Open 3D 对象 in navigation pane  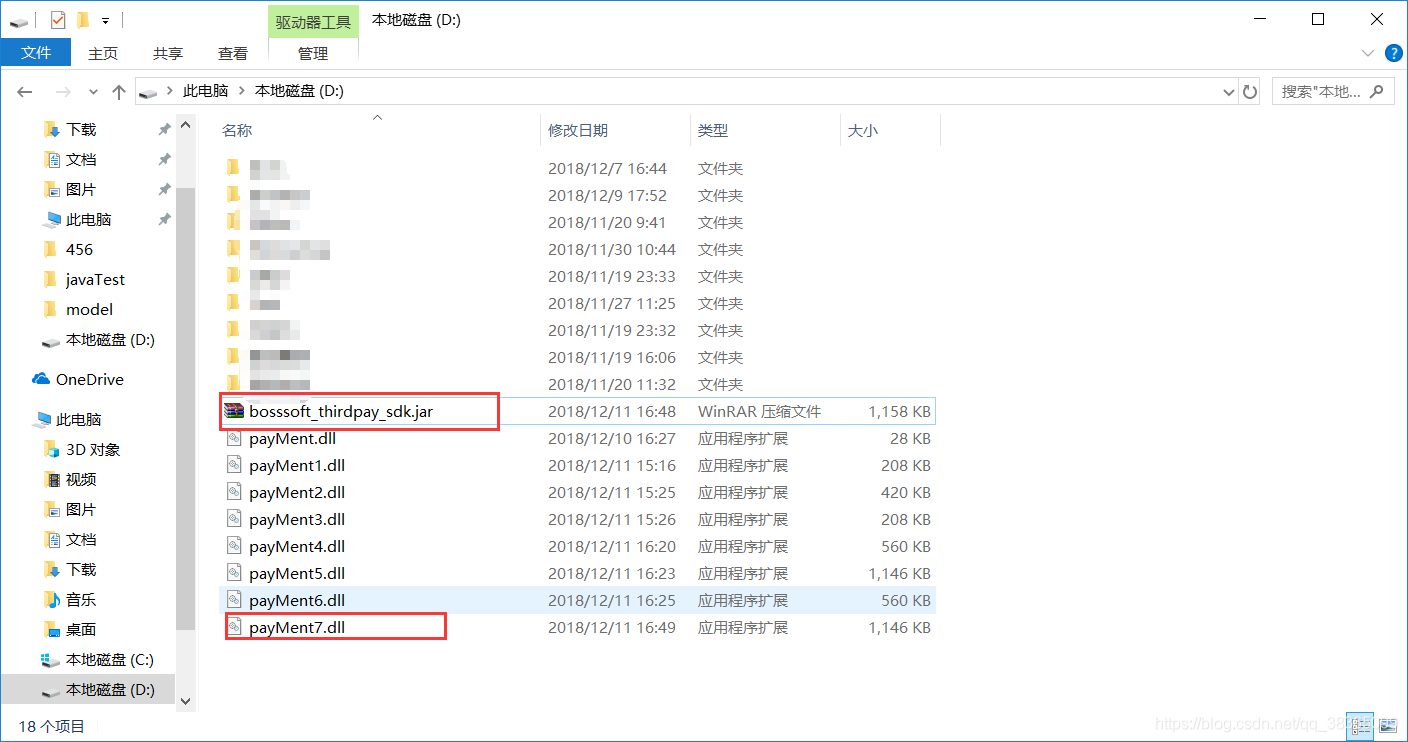(x=93, y=449)
